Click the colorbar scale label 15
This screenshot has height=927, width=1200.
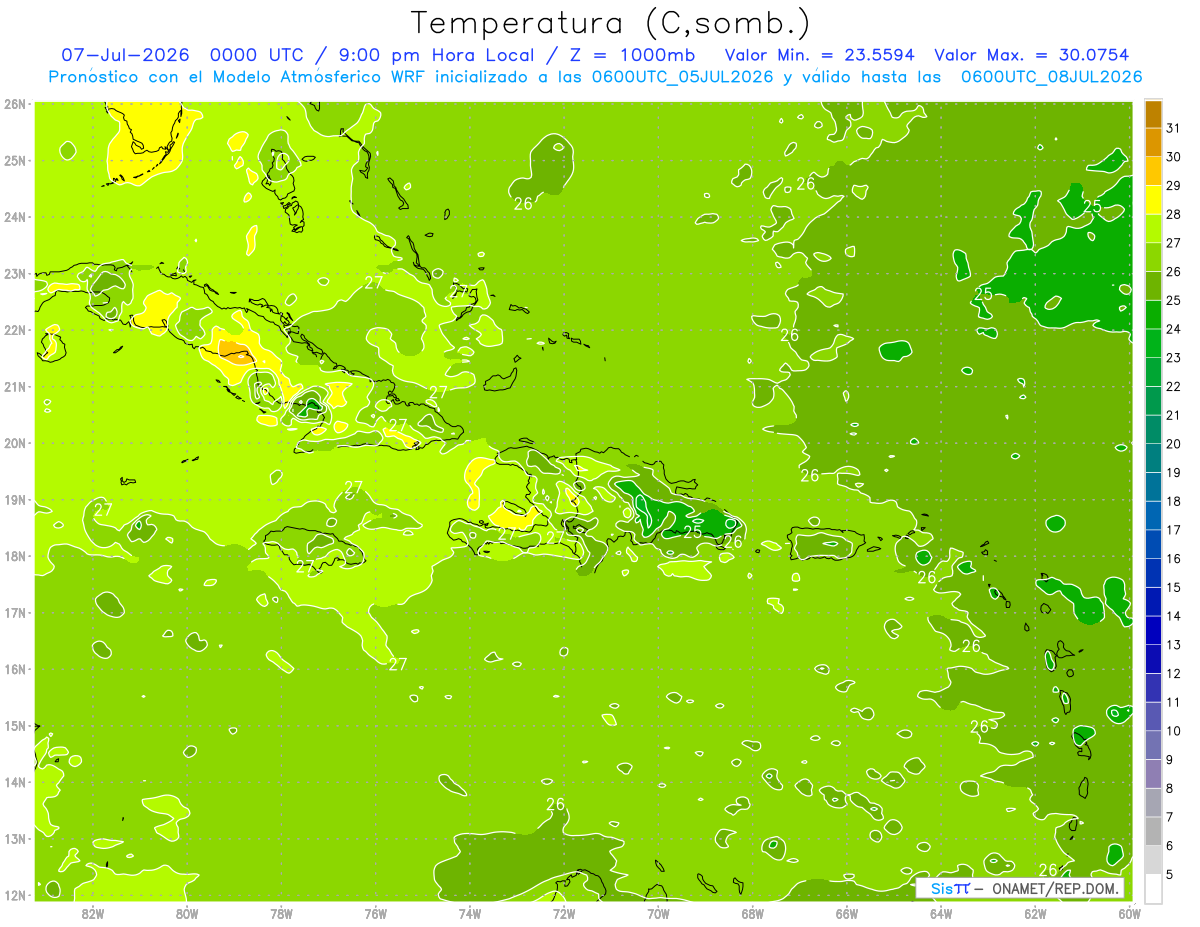(x=1173, y=587)
